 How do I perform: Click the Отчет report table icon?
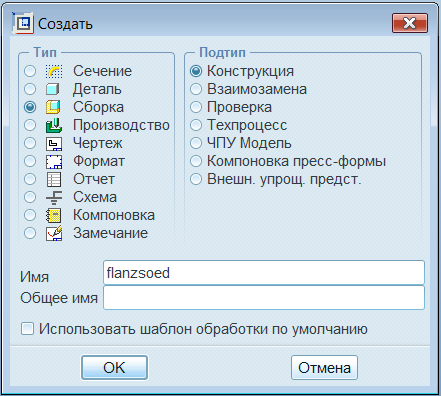click(x=54, y=179)
